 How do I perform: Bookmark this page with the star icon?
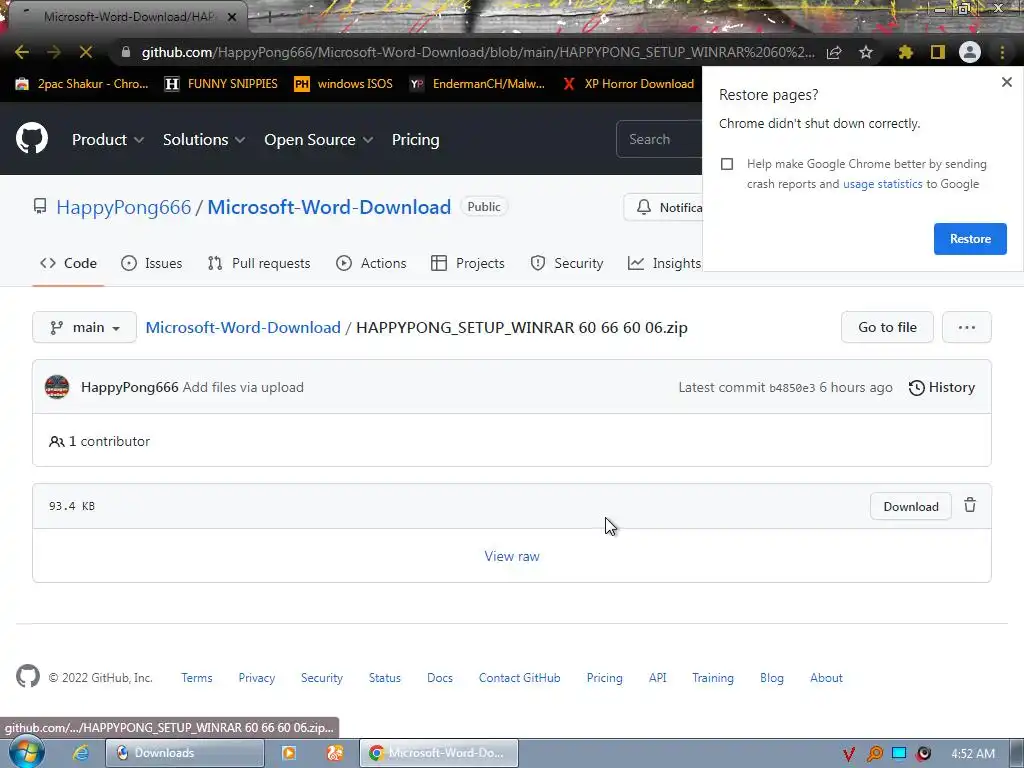pos(866,52)
